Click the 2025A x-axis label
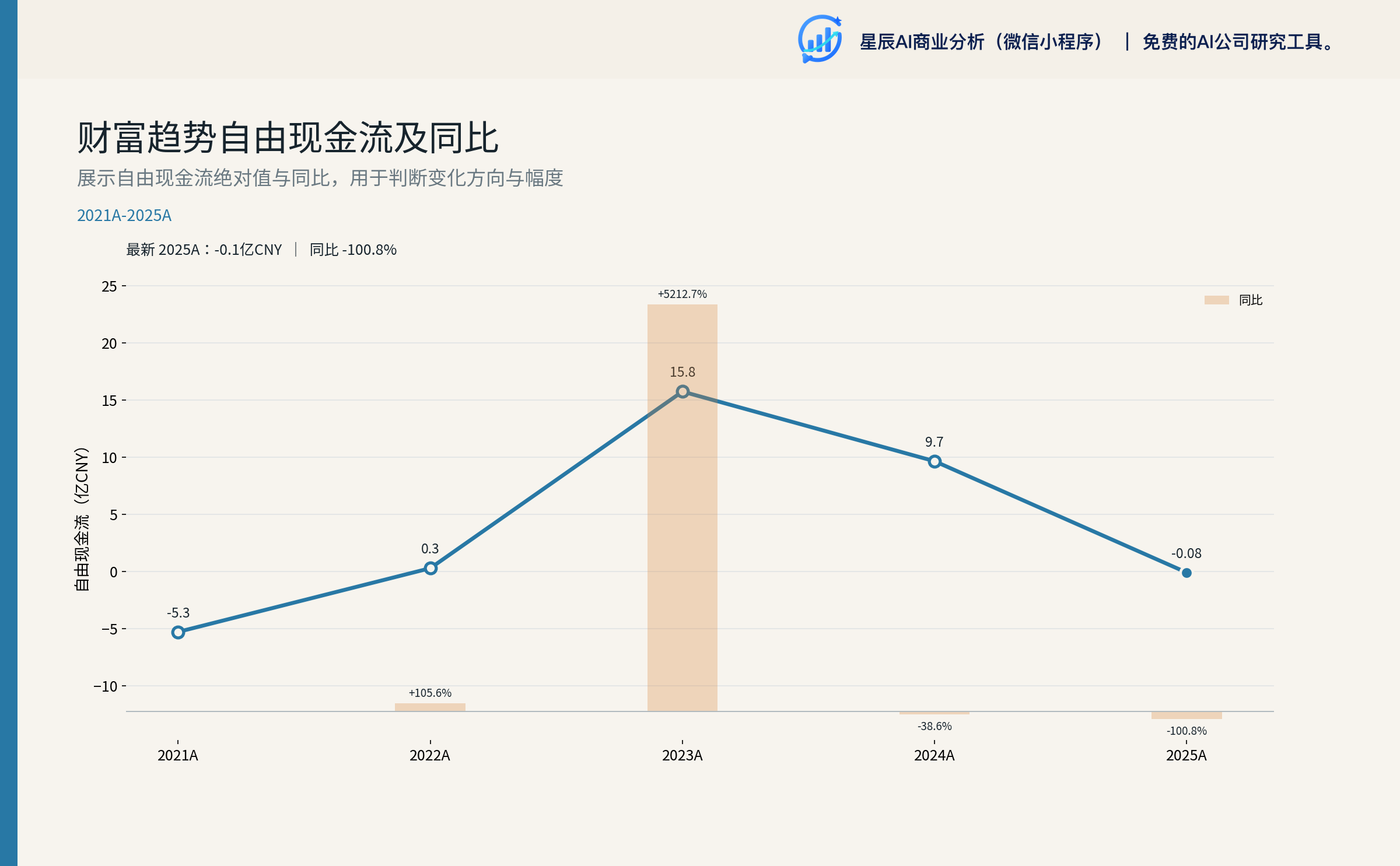1400x866 pixels. (1186, 755)
